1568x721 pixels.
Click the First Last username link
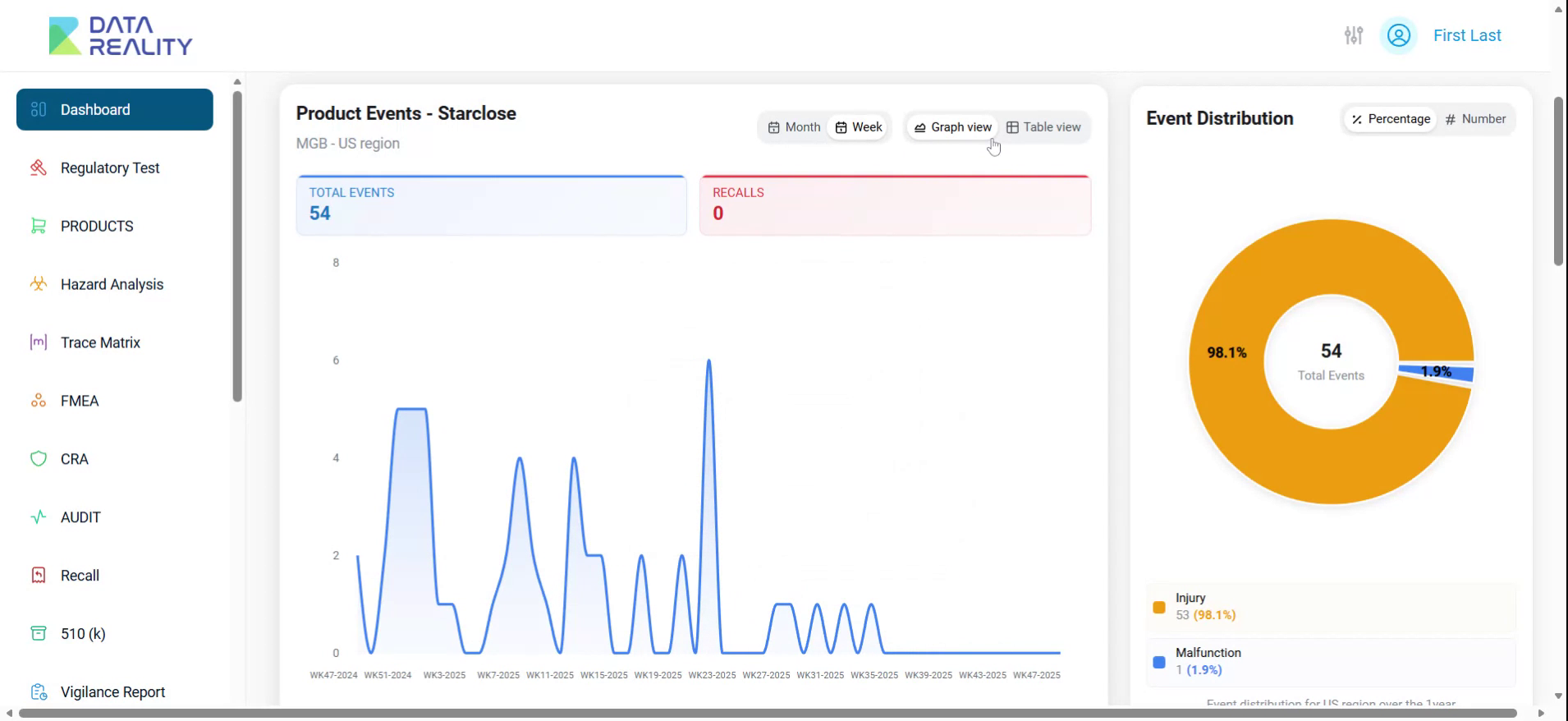(x=1467, y=35)
